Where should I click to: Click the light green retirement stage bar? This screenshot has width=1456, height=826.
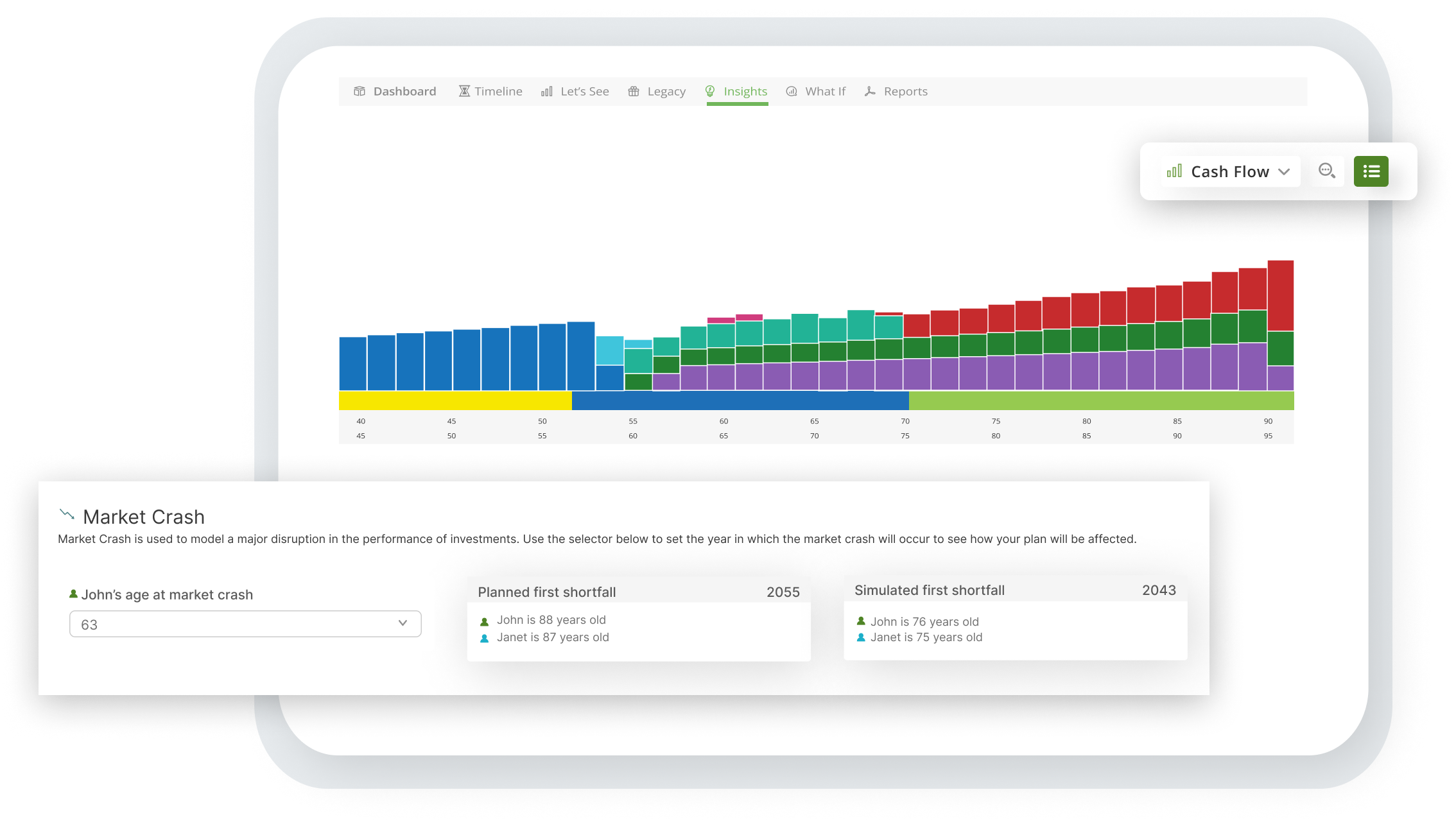pyautogui.click(x=1100, y=400)
